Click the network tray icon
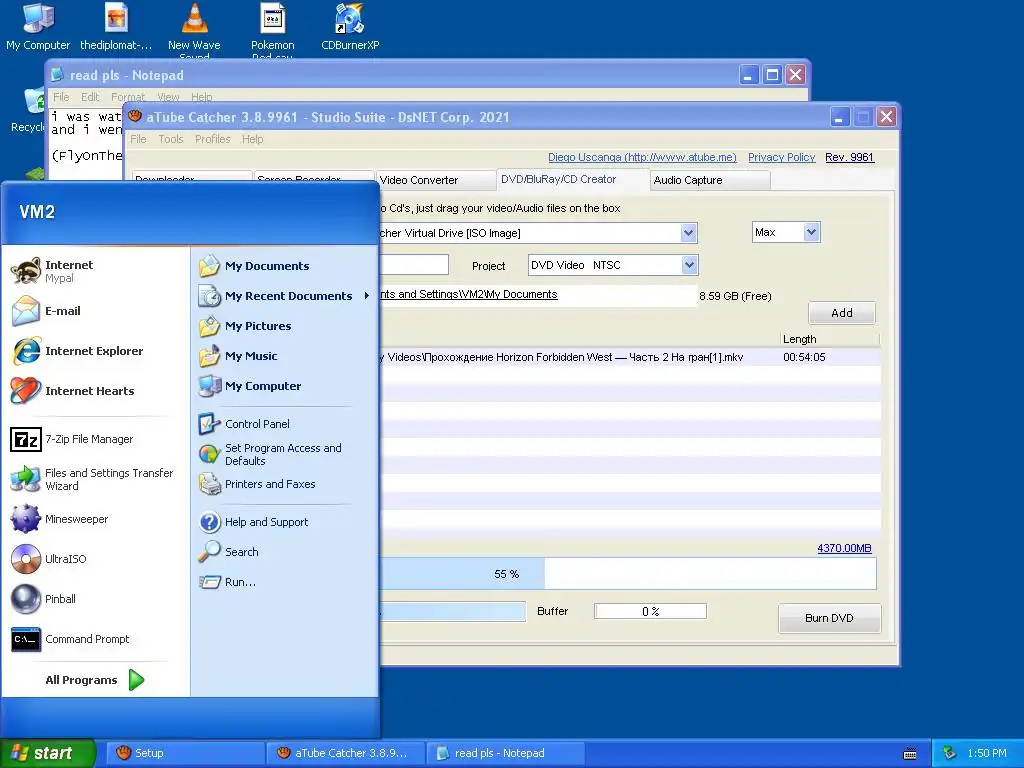Viewport: 1024px width, 768px height. (949, 753)
